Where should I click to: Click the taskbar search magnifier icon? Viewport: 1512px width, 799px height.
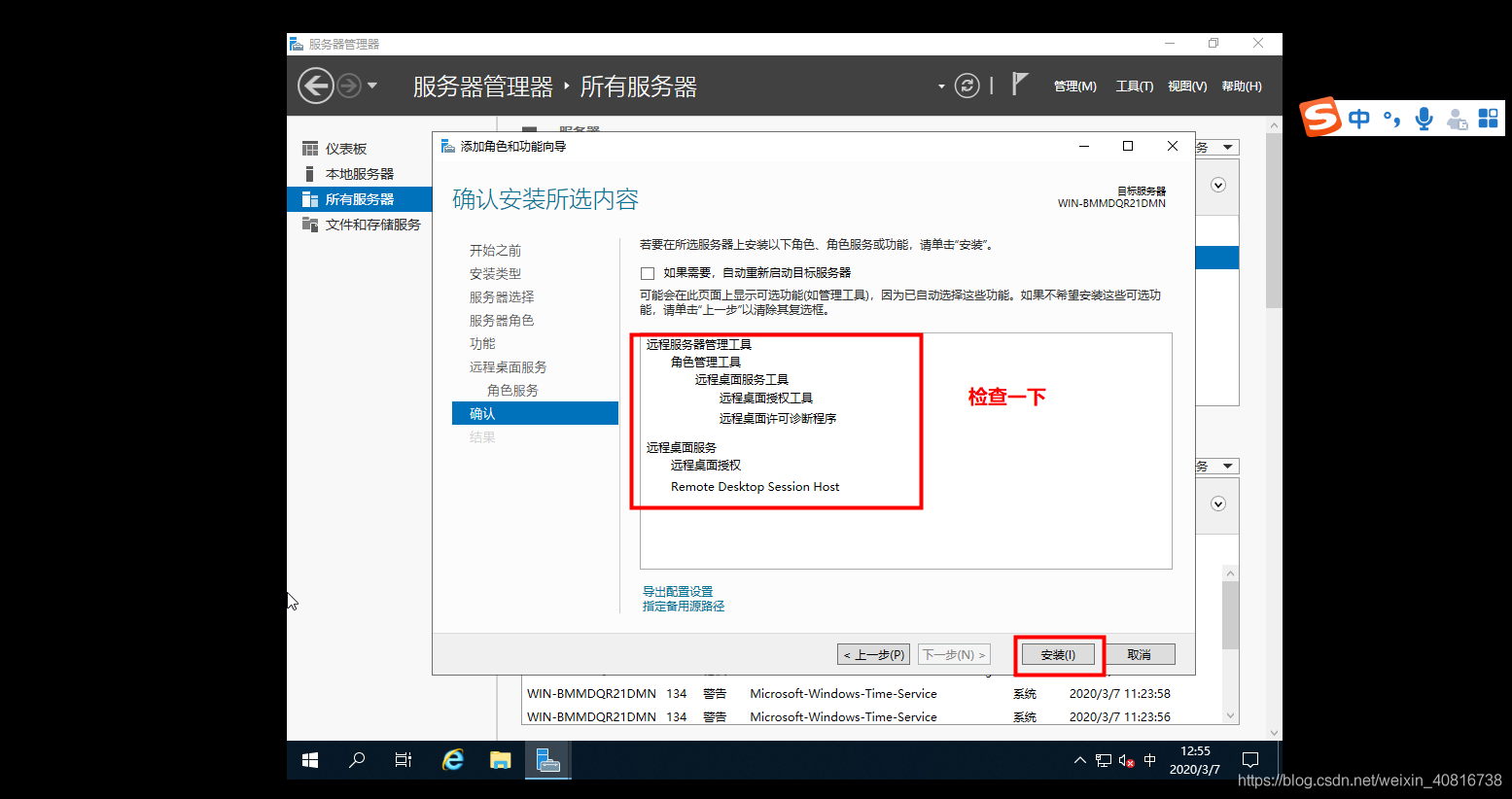(x=357, y=760)
